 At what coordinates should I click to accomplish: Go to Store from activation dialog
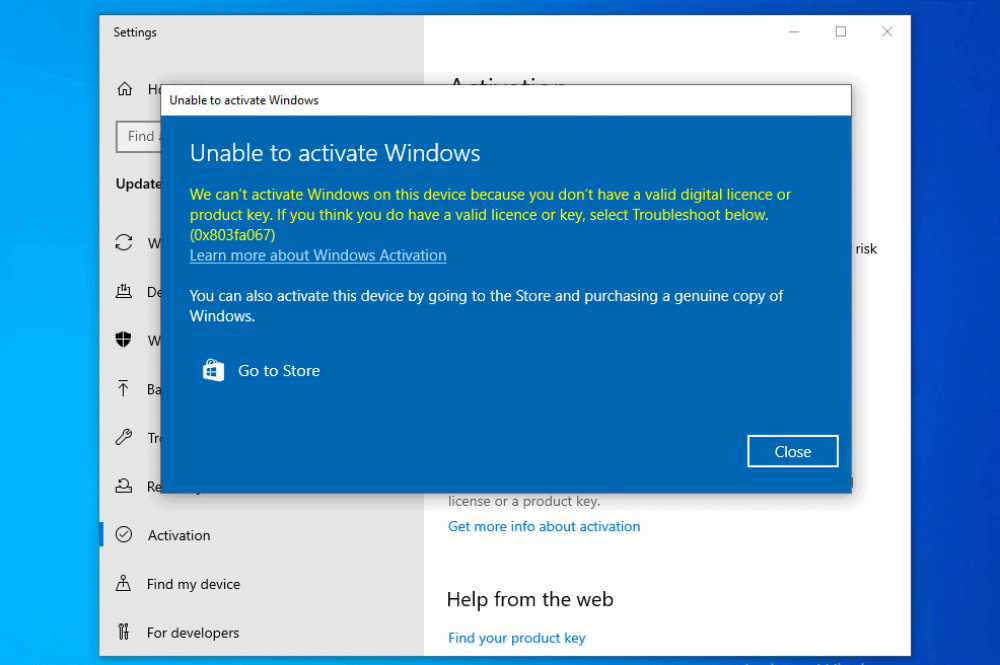point(261,370)
